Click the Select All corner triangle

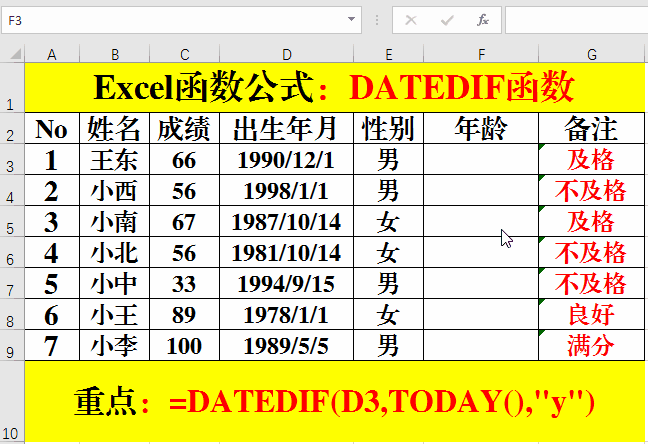tap(15, 54)
